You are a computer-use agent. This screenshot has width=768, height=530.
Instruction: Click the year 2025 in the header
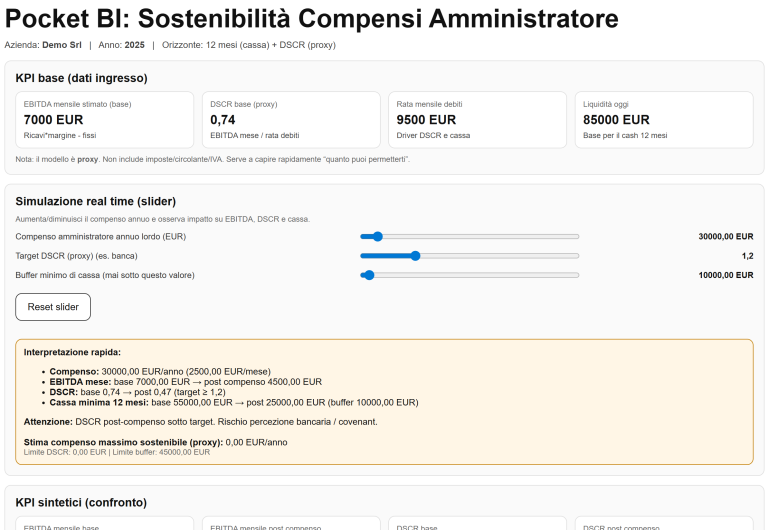point(134,45)
